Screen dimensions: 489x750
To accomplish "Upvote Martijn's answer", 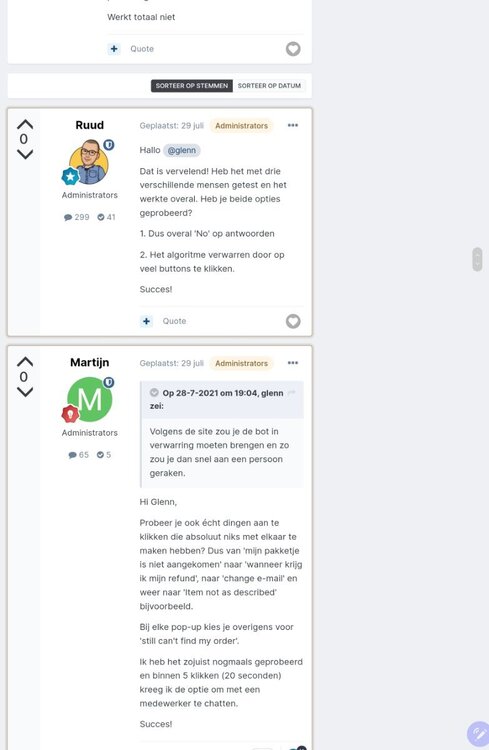I will 25,362.
